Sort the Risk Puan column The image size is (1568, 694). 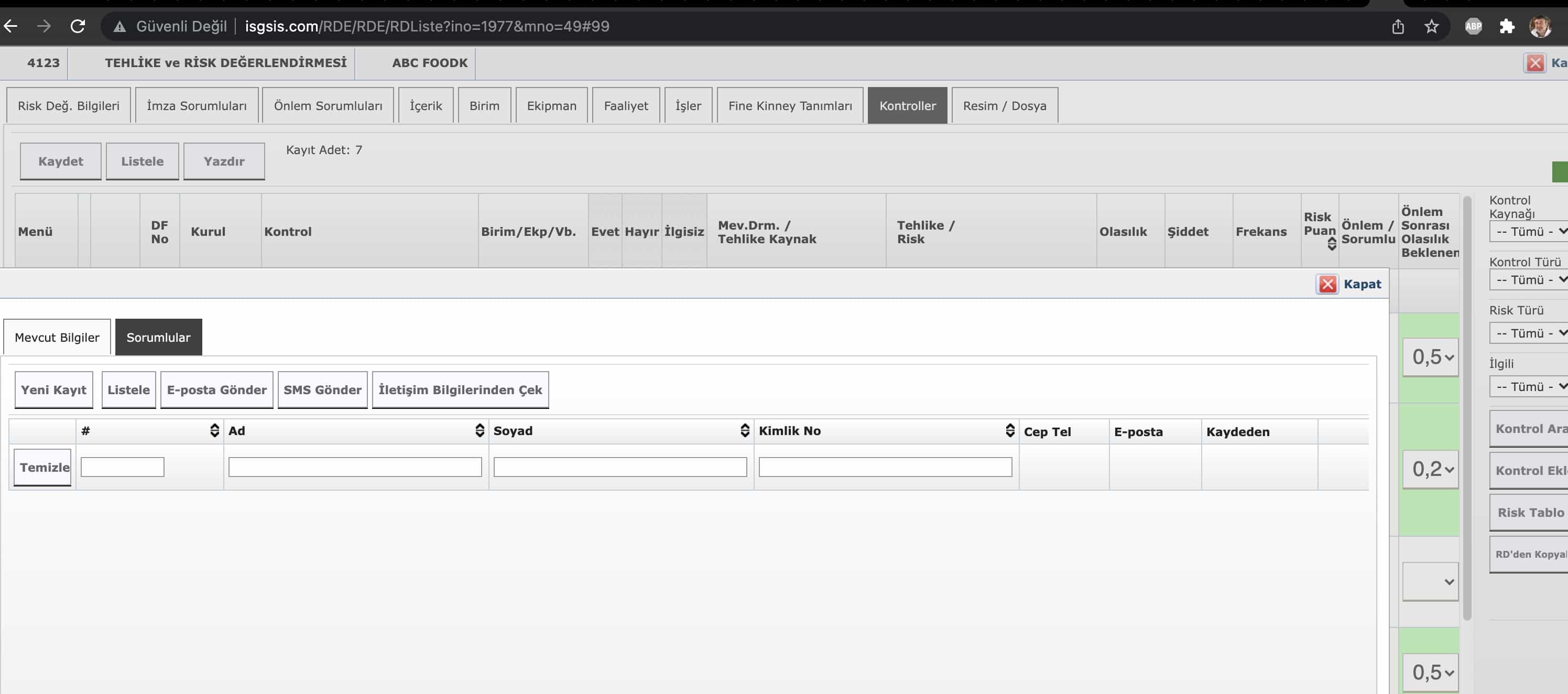point(1332,244)
